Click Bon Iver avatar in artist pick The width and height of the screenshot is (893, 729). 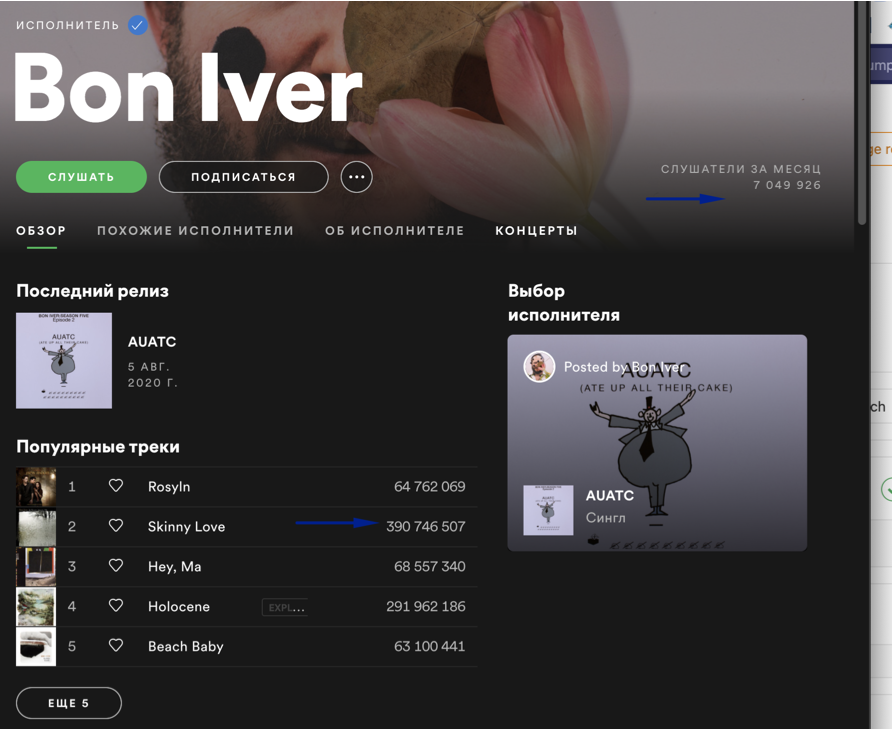pyautogui.click(x=539, y=367)
